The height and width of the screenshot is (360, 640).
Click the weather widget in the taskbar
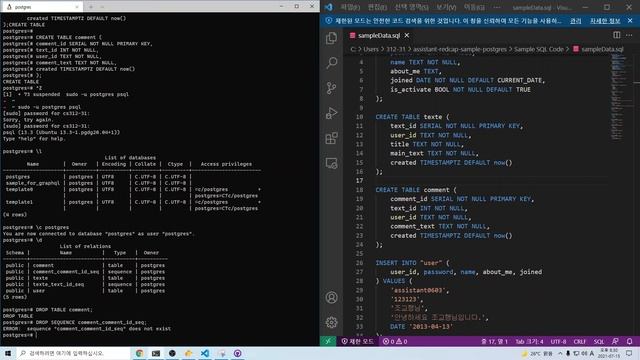(538, 353)
